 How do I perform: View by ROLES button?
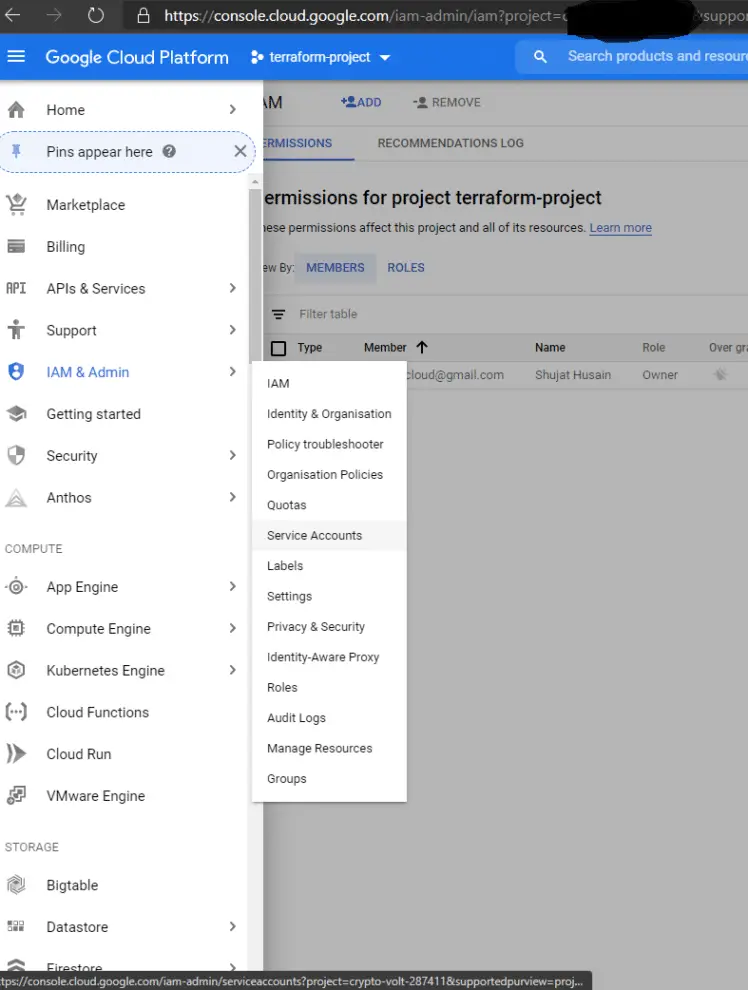pos(406,268)
